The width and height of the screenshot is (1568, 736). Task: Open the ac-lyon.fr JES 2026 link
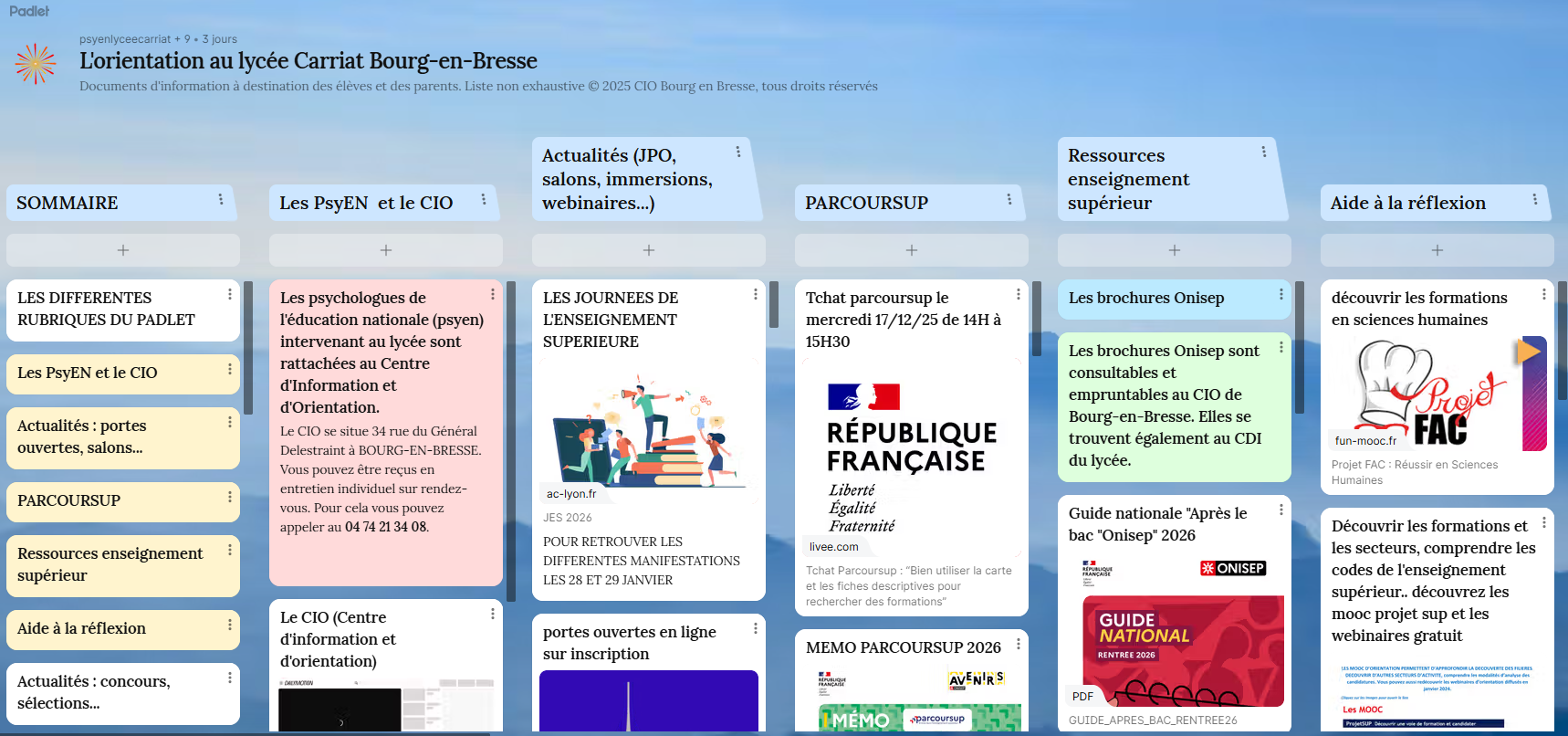click(648, 429)
